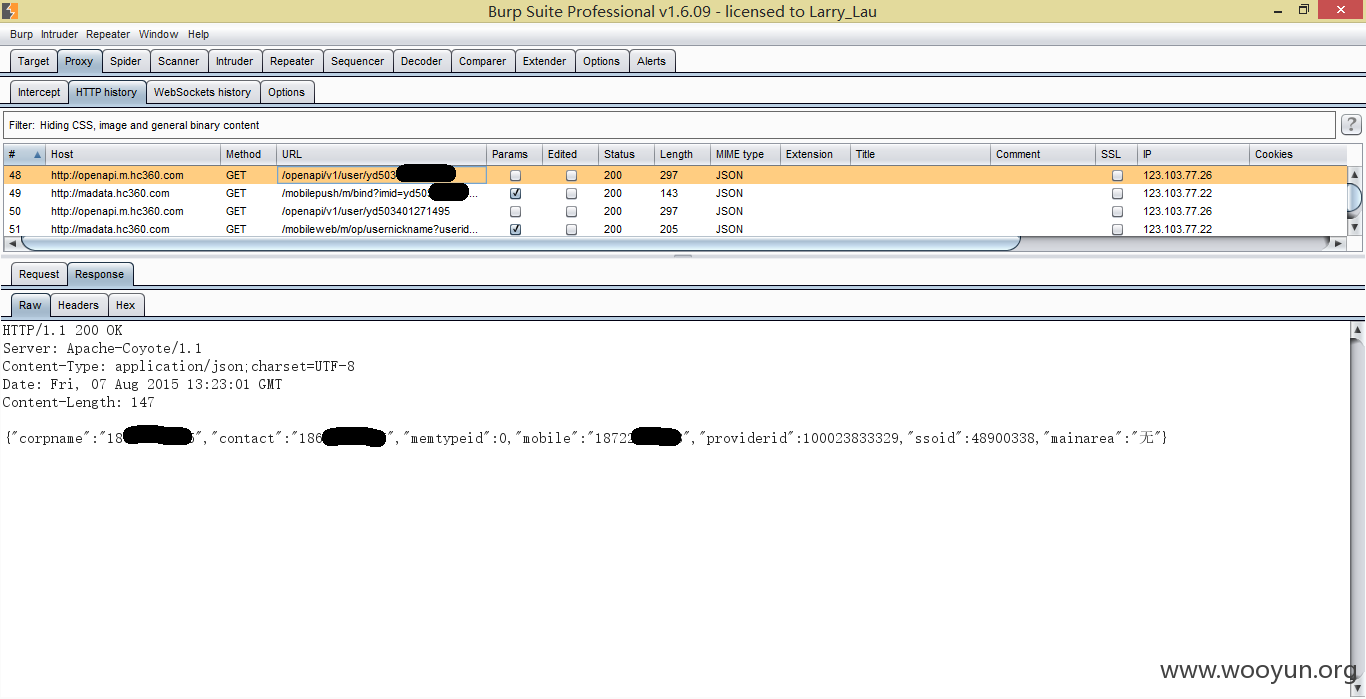Image resolution: width=1366 pixels, height=699 pixels.
Task: Open the Alerts tab
Action: click(652, 61)
